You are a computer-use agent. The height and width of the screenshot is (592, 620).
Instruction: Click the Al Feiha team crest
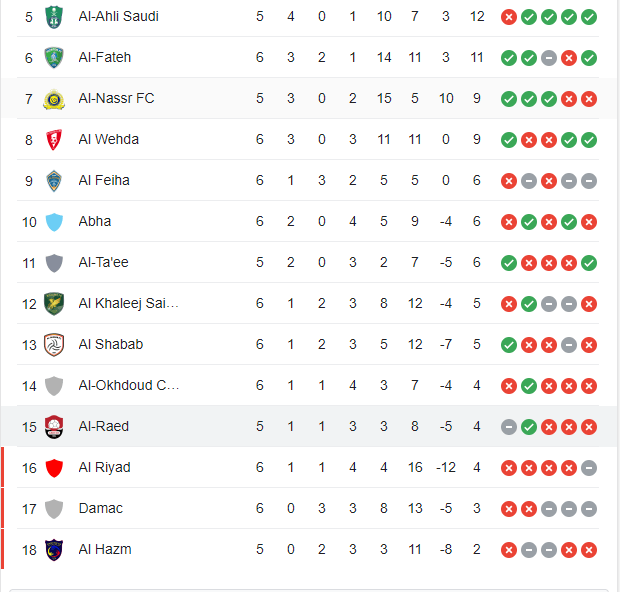[x=54, y=181]
